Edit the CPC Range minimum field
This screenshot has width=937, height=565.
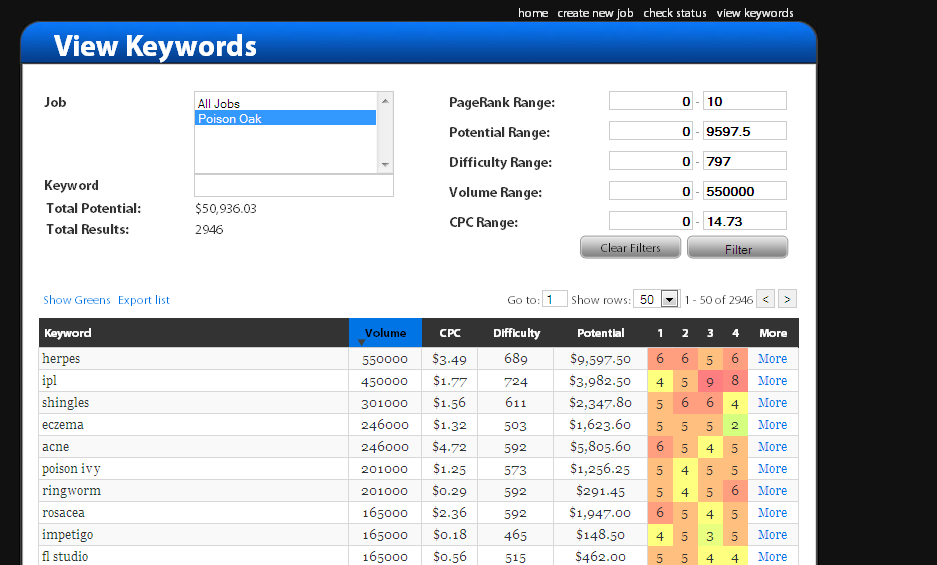tap(651, 221)
